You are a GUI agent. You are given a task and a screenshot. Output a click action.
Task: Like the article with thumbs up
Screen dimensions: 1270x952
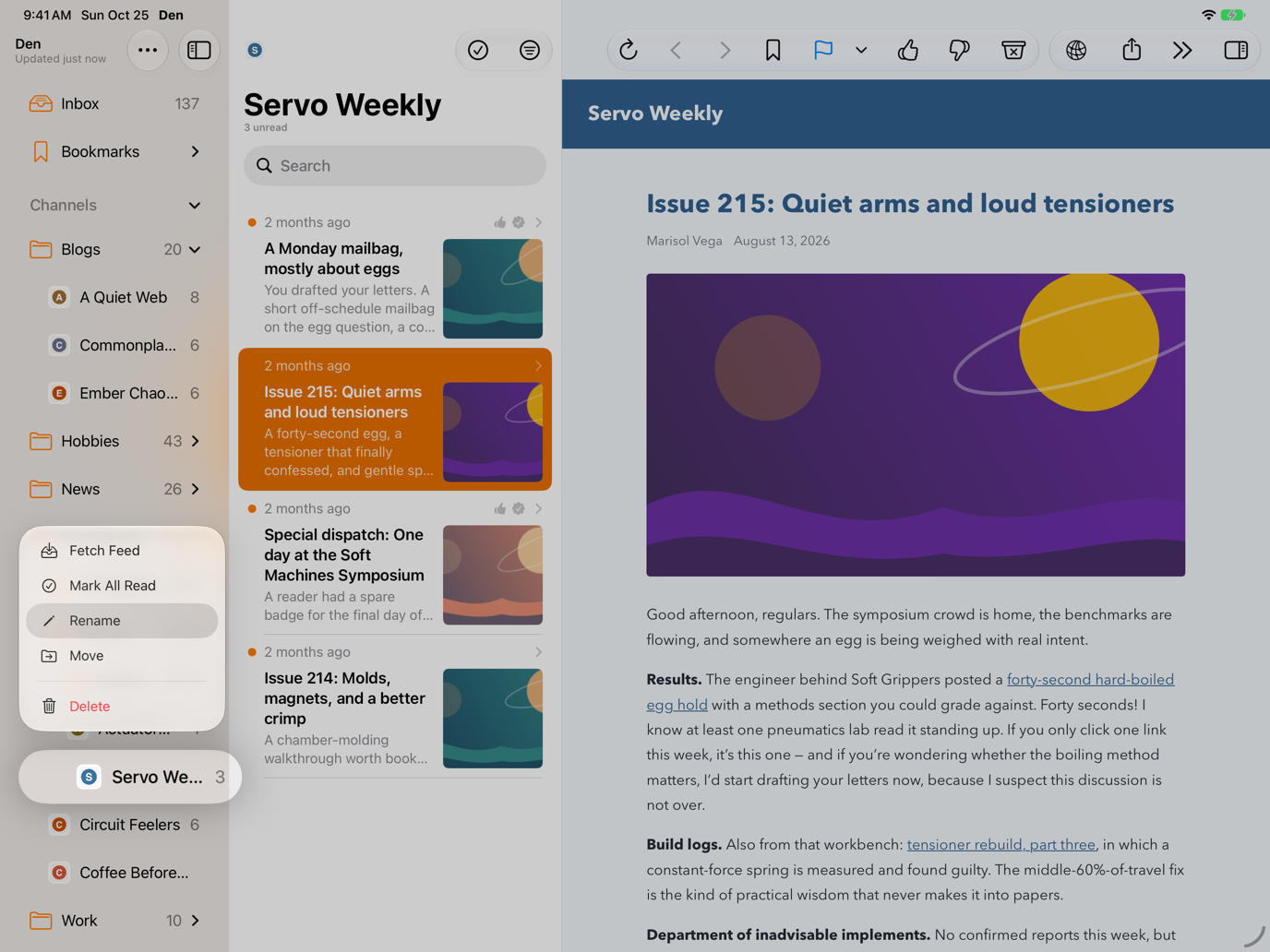[x=908, y=50]
